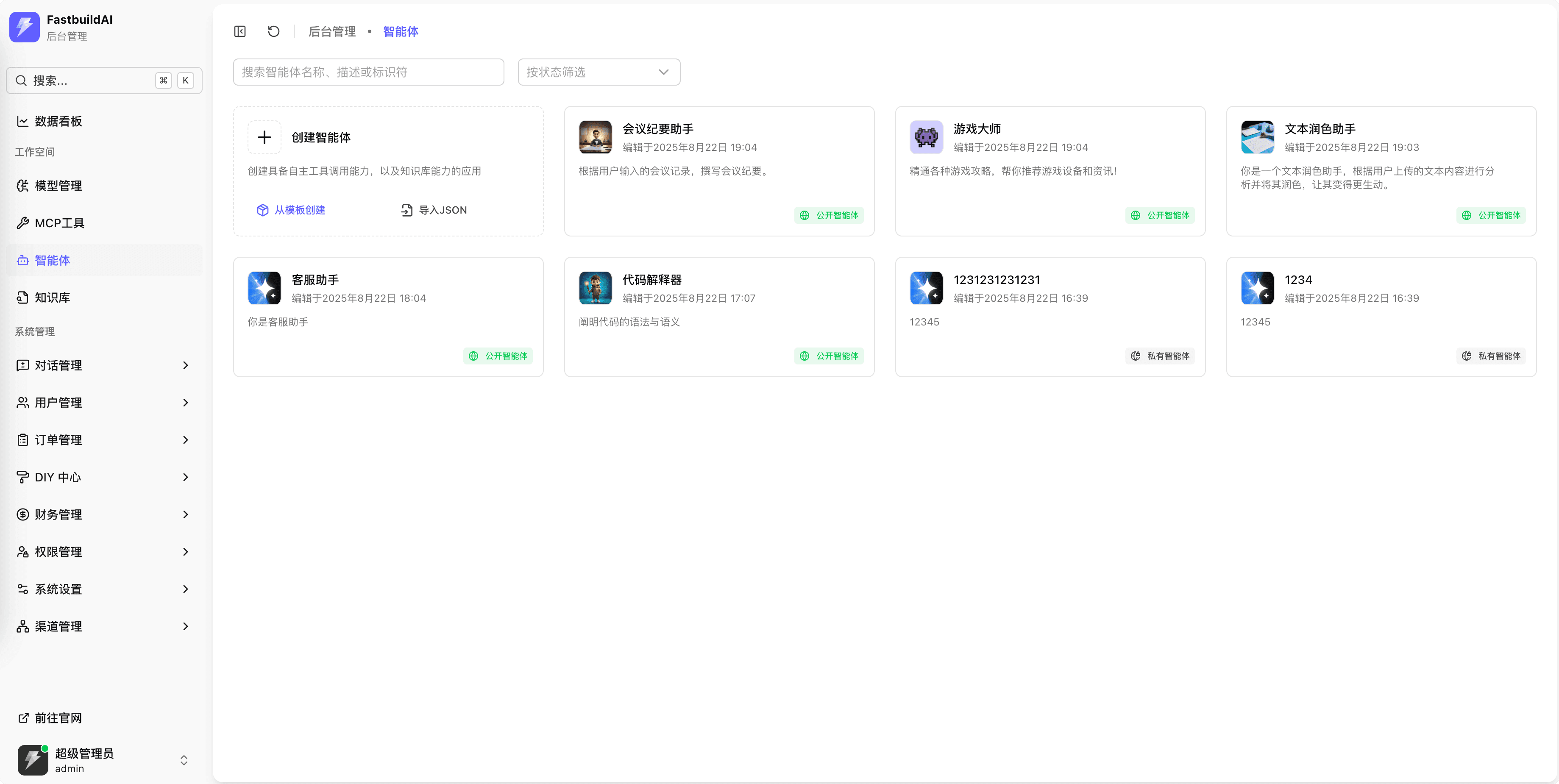Open the 游戏大师 agent avatar
This screenshot has height=784, width=1559.
tap(926, 137)
